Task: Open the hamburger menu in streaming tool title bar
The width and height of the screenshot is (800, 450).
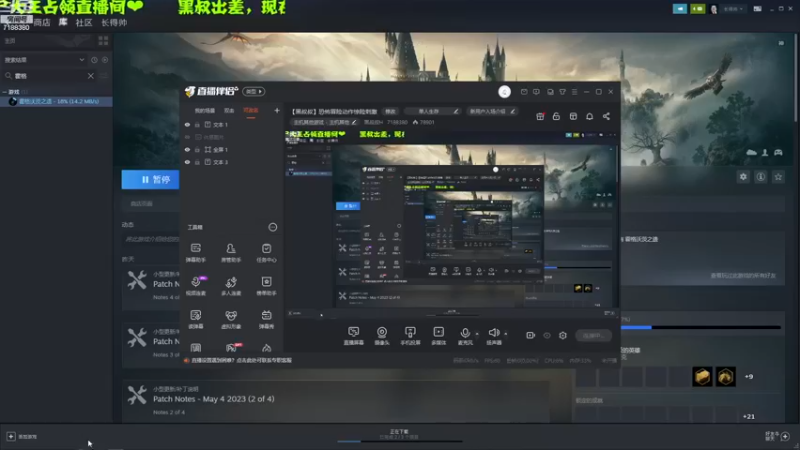Action: pyautogui.click(x=574, y=92)
